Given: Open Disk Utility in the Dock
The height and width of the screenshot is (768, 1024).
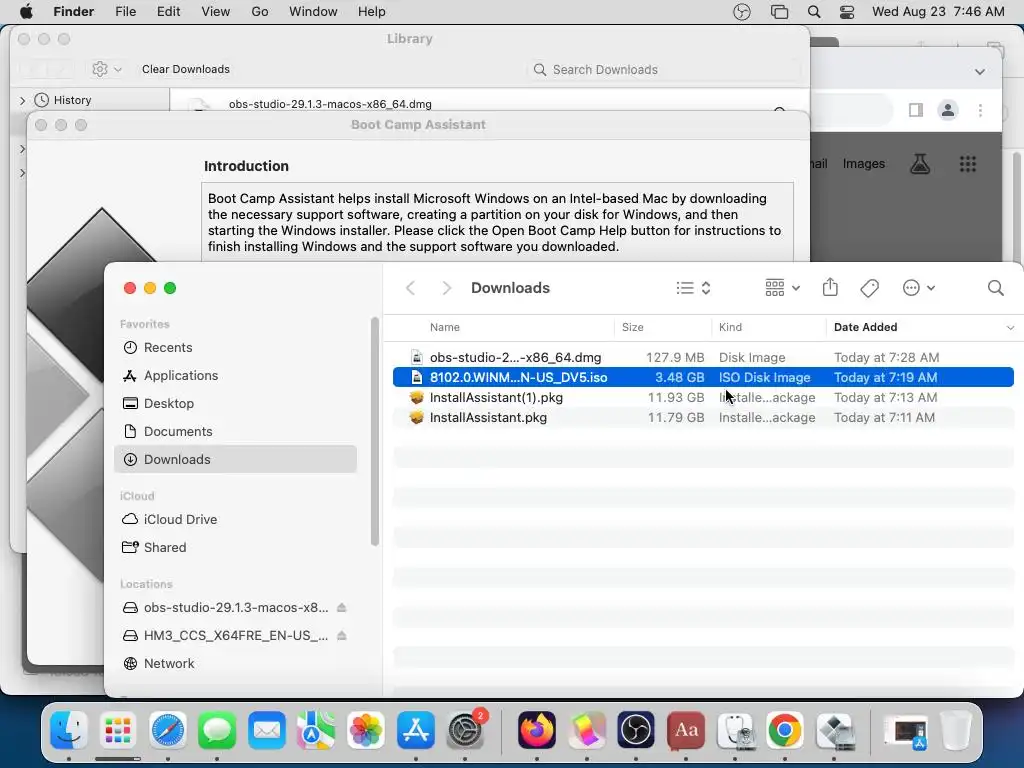Looking at the screenshot, I should pyautogui.click(x=735, y=730).
